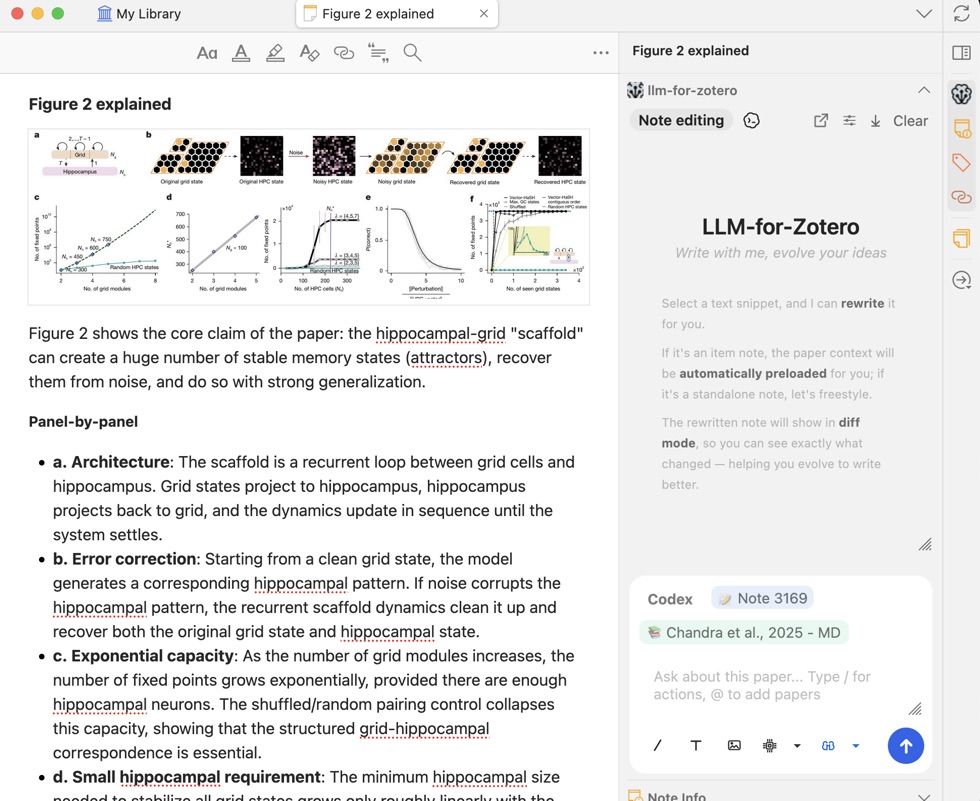This screenshot has height=801, width=980.
Task: Grab the chat history resize handle
Action: coord(925,545)
